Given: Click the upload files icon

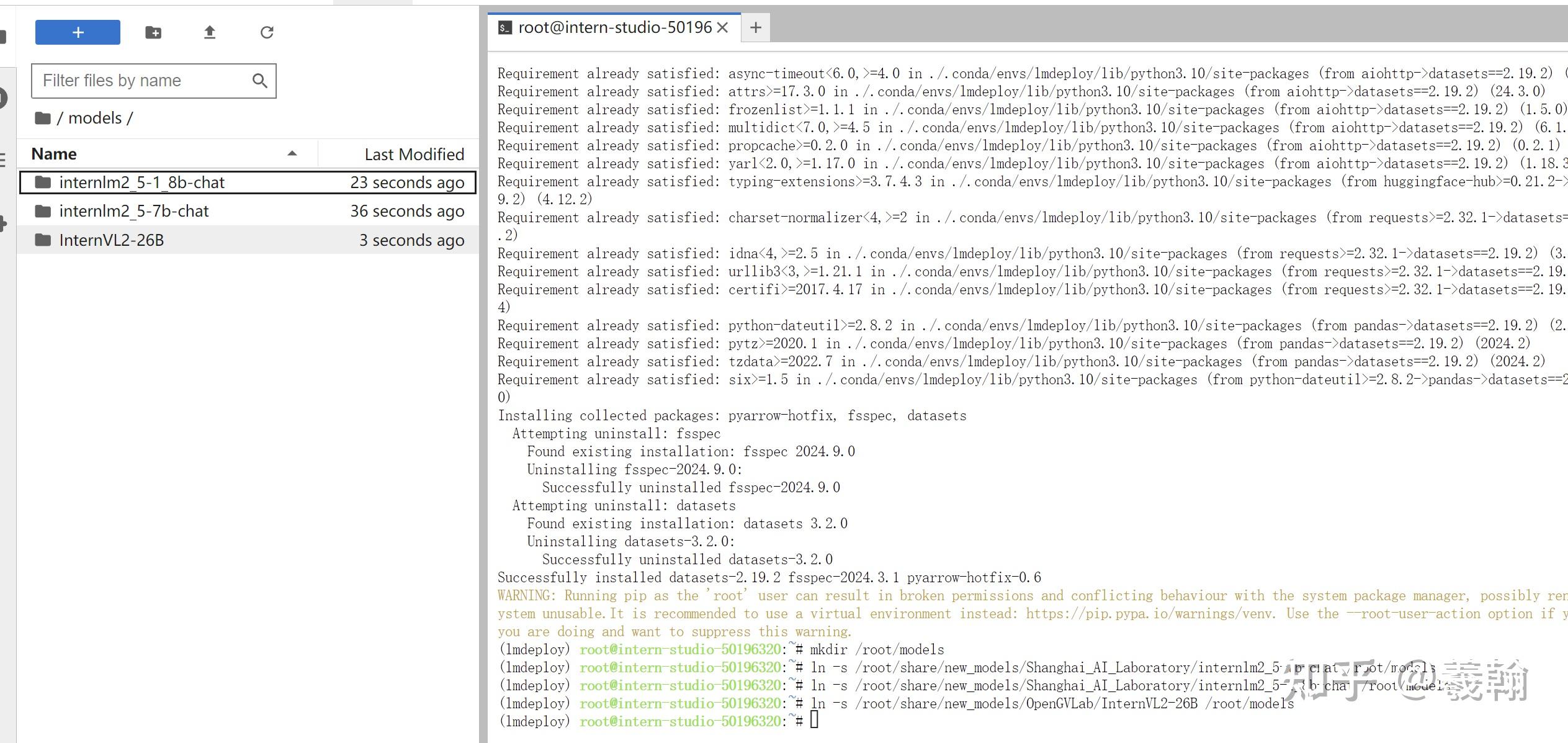Looking at the screenshot, I should (210, 32).
